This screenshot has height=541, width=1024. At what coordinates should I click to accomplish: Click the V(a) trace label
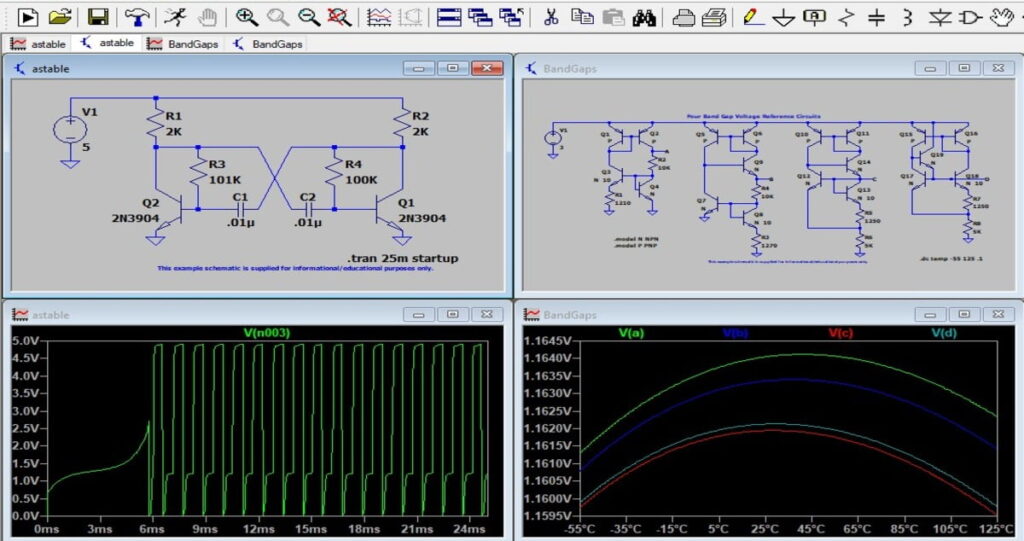pyautogui.click(x=632, y=333)
